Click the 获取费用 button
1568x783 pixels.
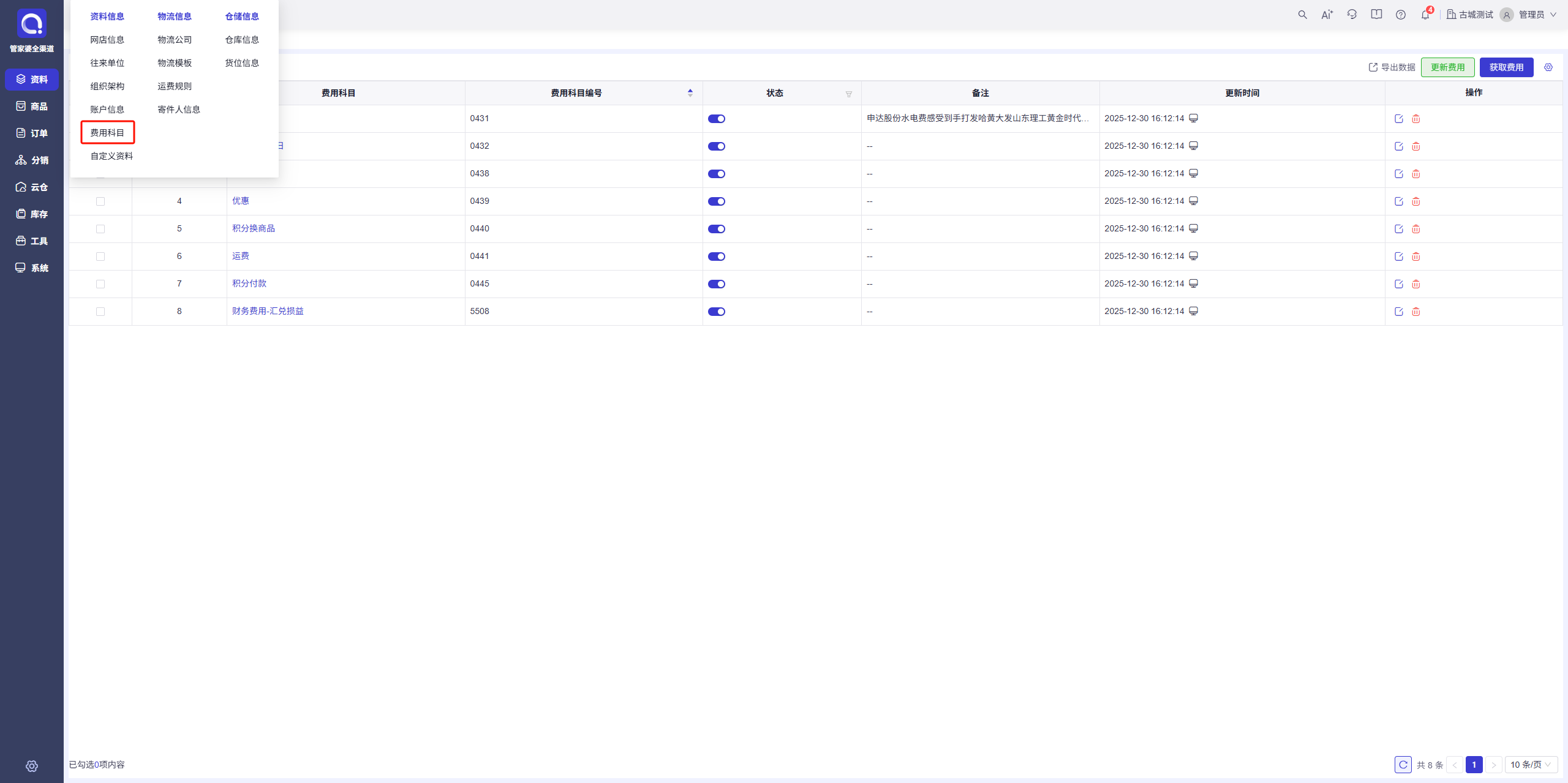point(1507,67)
